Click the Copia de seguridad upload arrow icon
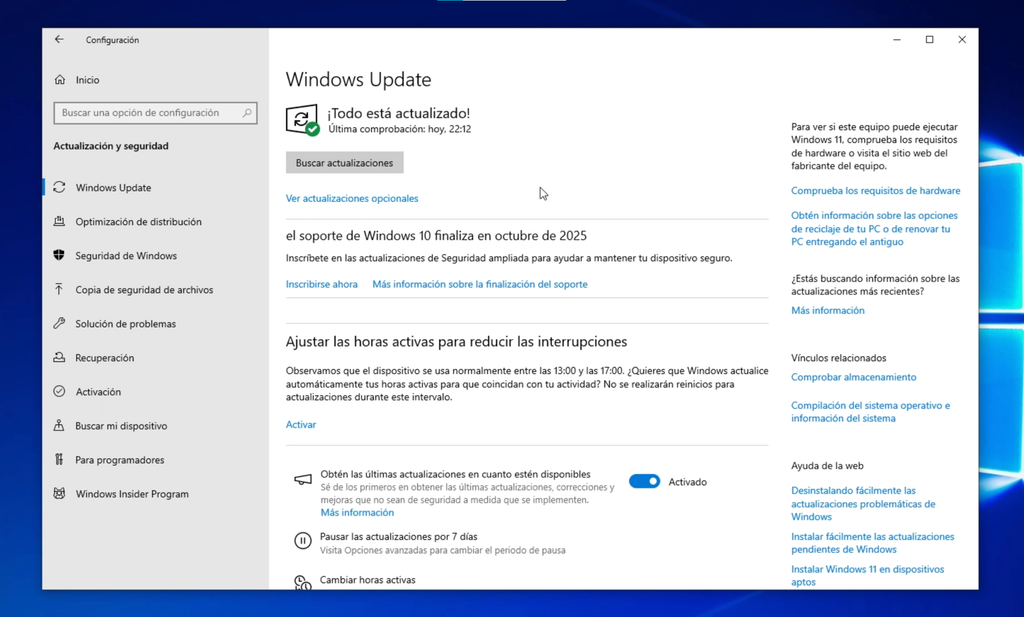This screenshot has width=1024, height=617. pos(59,289)
